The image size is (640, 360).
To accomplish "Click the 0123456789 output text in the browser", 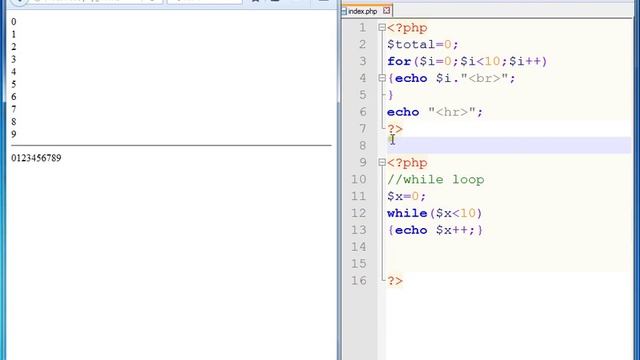I will tap(36, 158).
